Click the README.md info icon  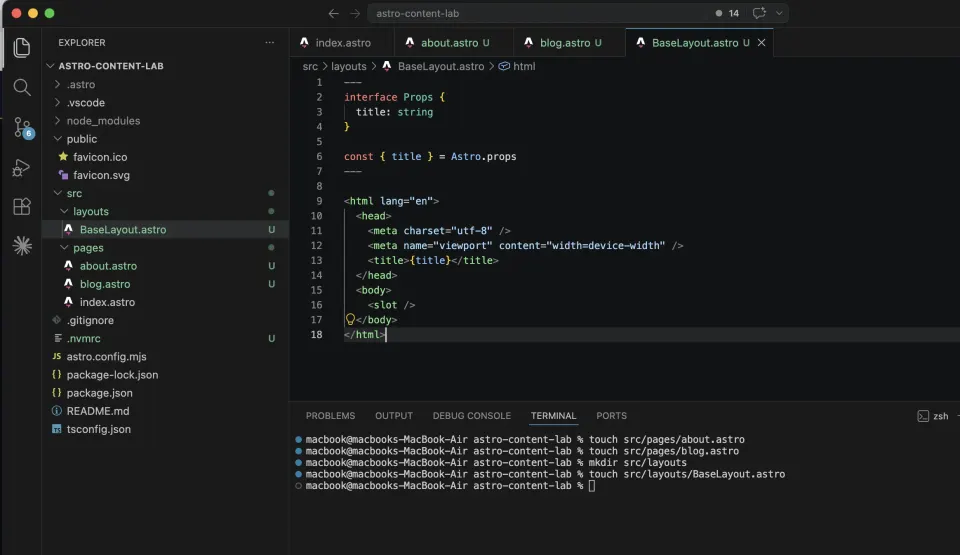click(56, 411)
